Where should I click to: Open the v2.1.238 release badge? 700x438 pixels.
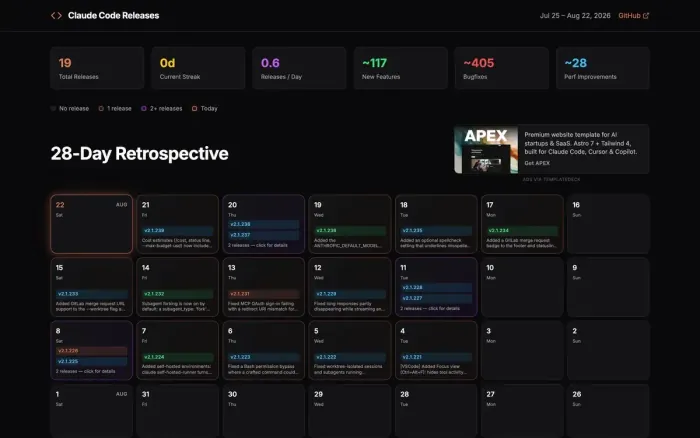[263, 224]
